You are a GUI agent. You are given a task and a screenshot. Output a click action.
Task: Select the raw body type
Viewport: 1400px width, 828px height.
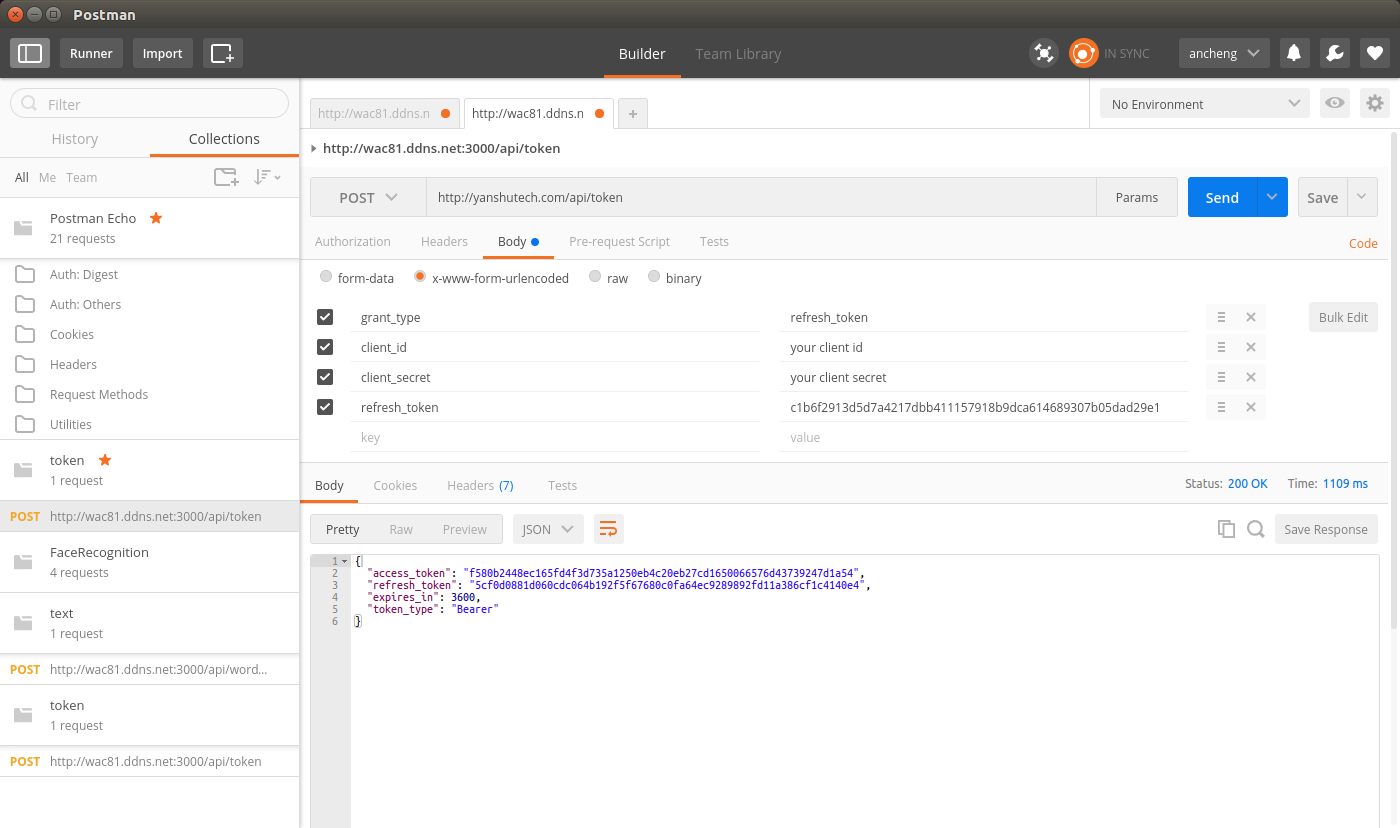595,277
